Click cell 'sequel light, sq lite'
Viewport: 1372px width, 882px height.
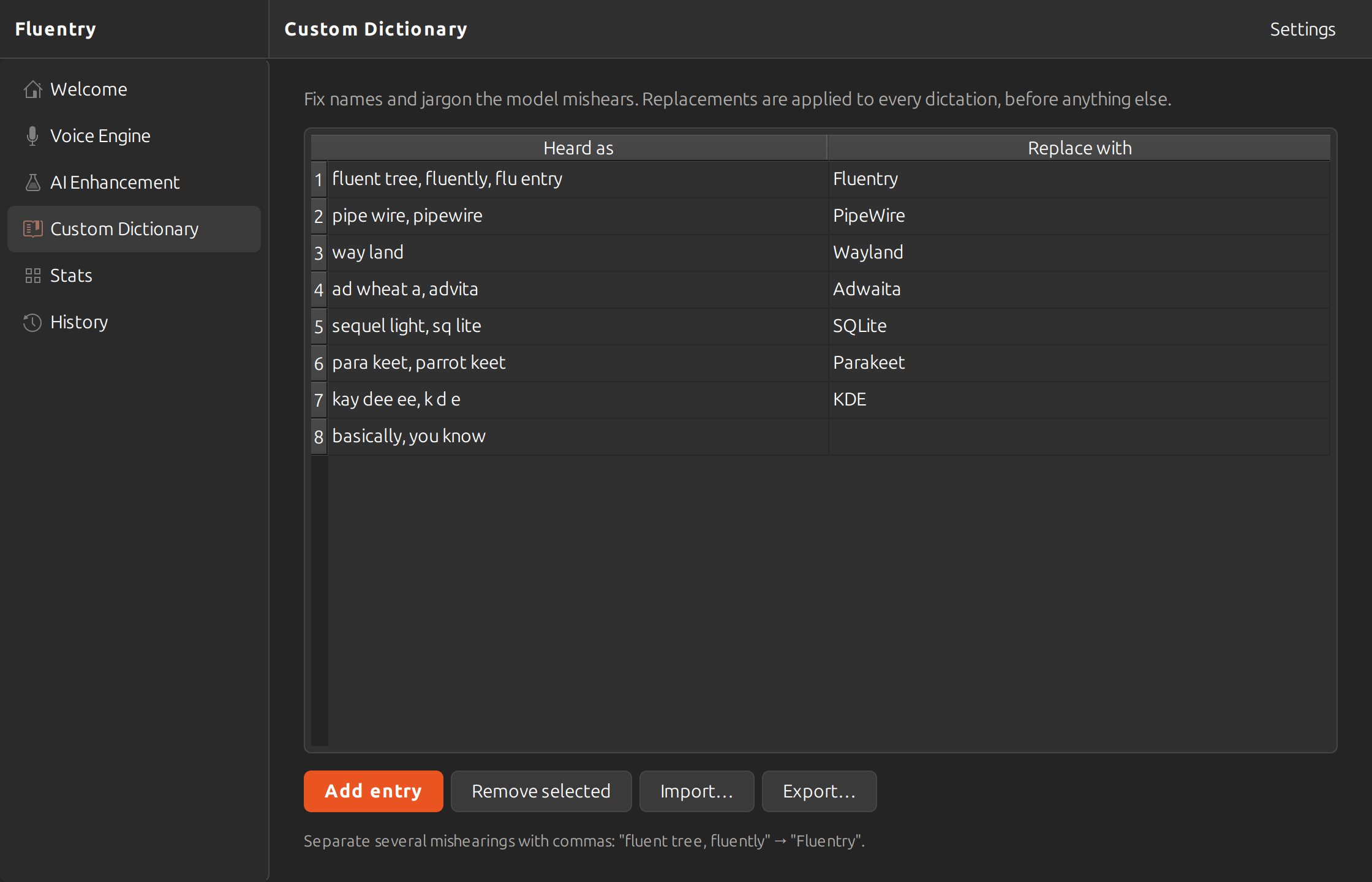pos(578,326)
